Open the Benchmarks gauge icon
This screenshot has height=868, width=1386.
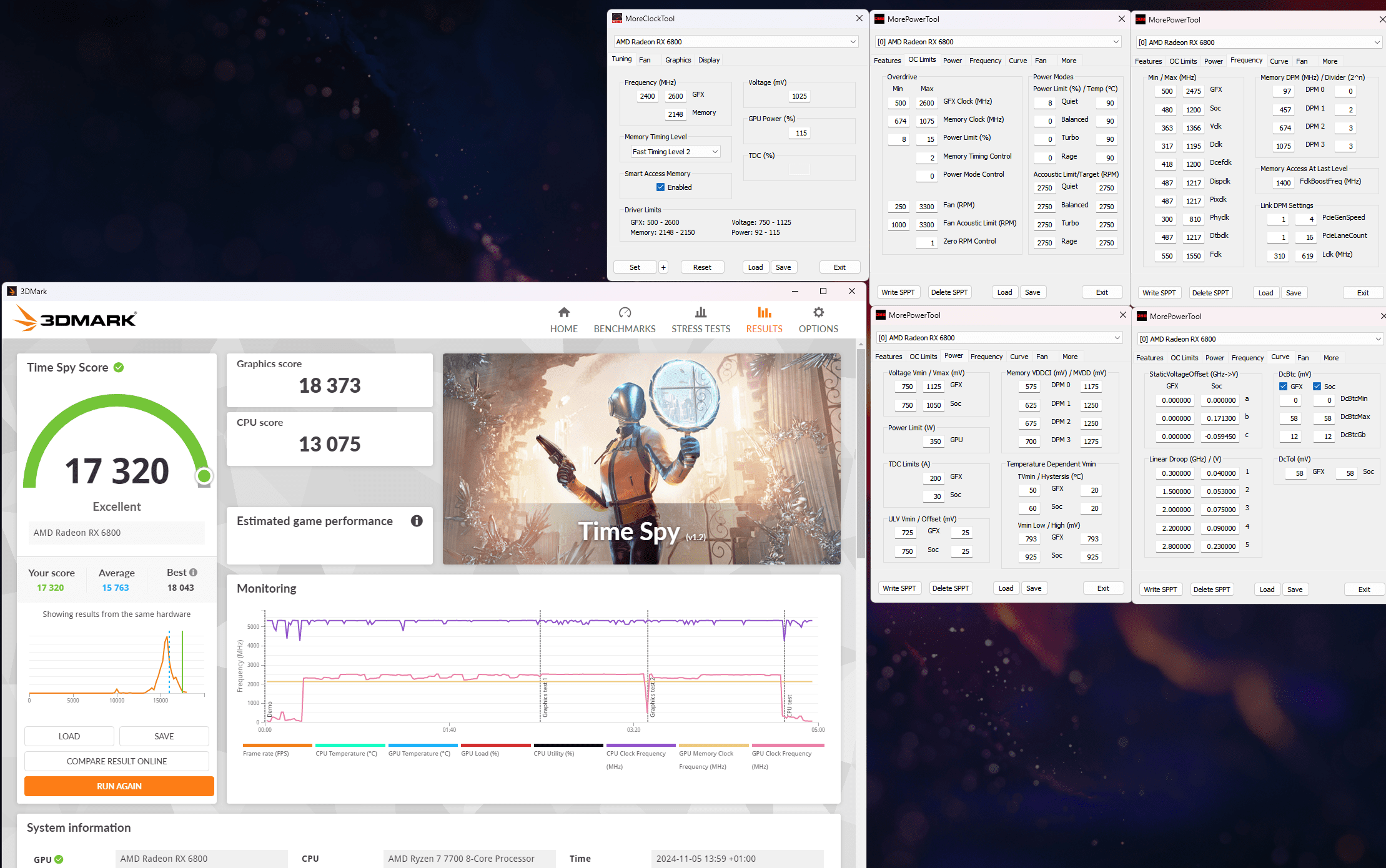coord(625,312)
